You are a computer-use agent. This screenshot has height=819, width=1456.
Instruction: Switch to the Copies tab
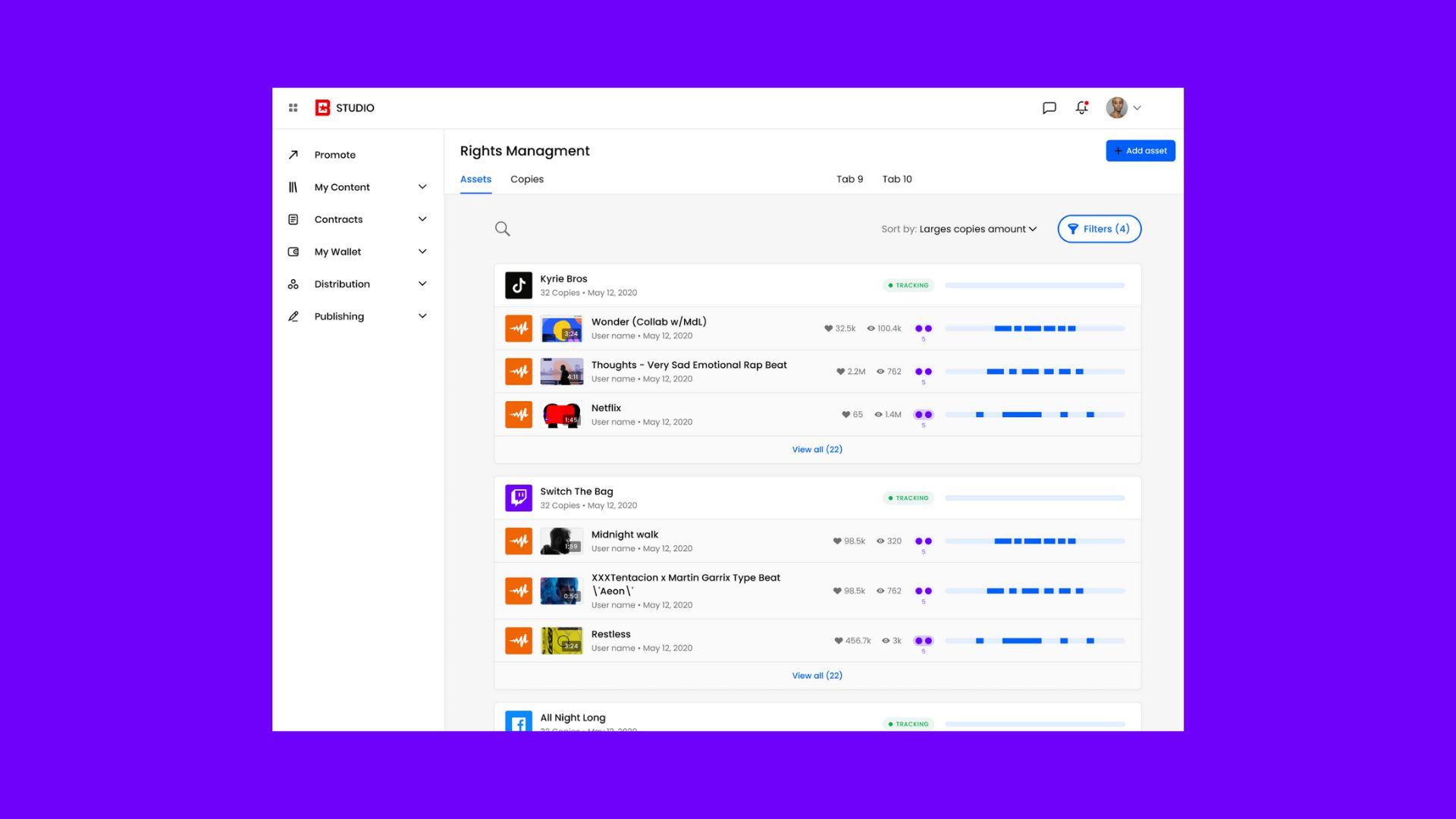[526, 180]
